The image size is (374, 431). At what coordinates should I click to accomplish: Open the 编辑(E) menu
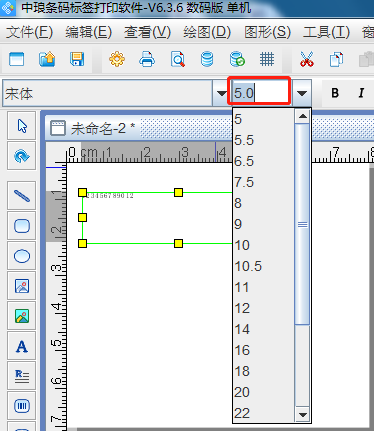pyautogui.click(x=88, y=32)
